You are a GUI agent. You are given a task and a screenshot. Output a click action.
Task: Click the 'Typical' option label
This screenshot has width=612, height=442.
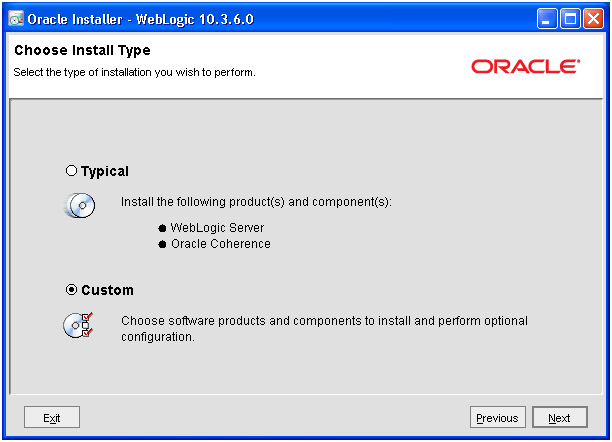(105, 171)
